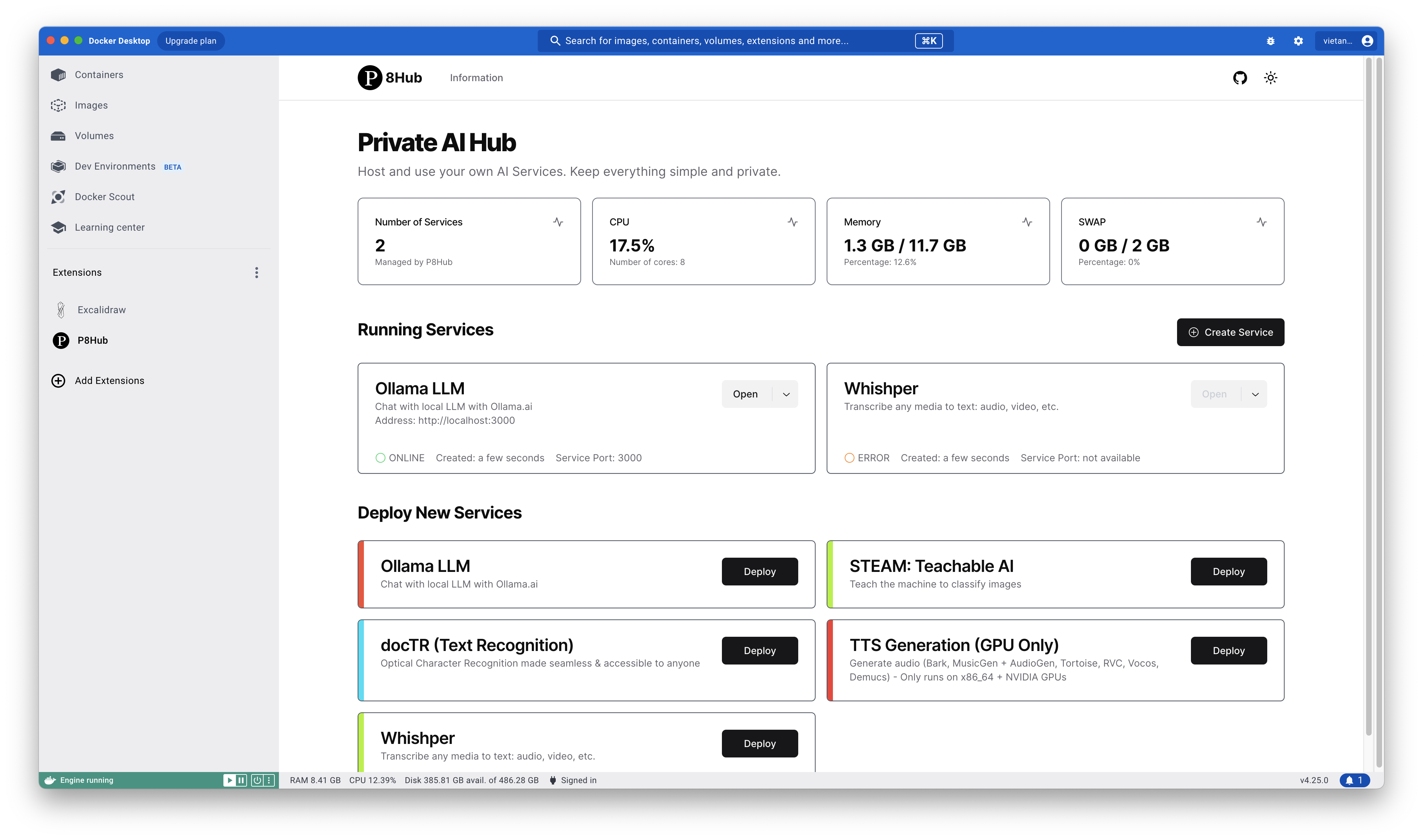Open the Excalidraw extension

(x=101, y=310)
